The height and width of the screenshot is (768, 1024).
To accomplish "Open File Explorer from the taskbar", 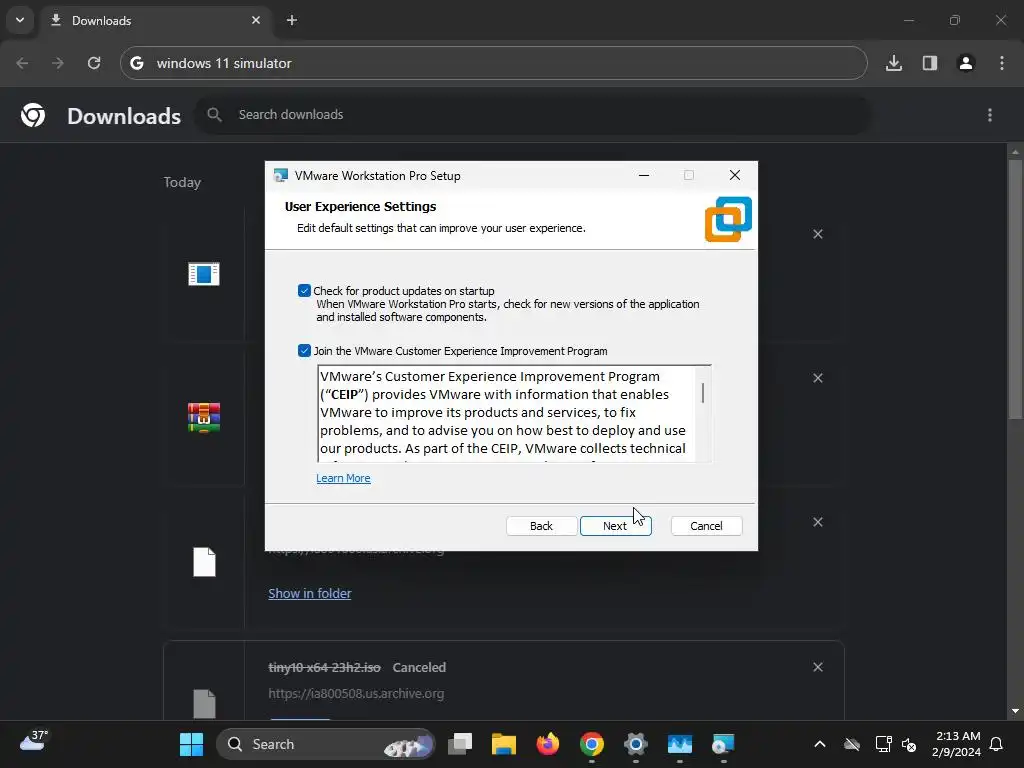I will 504,744.
